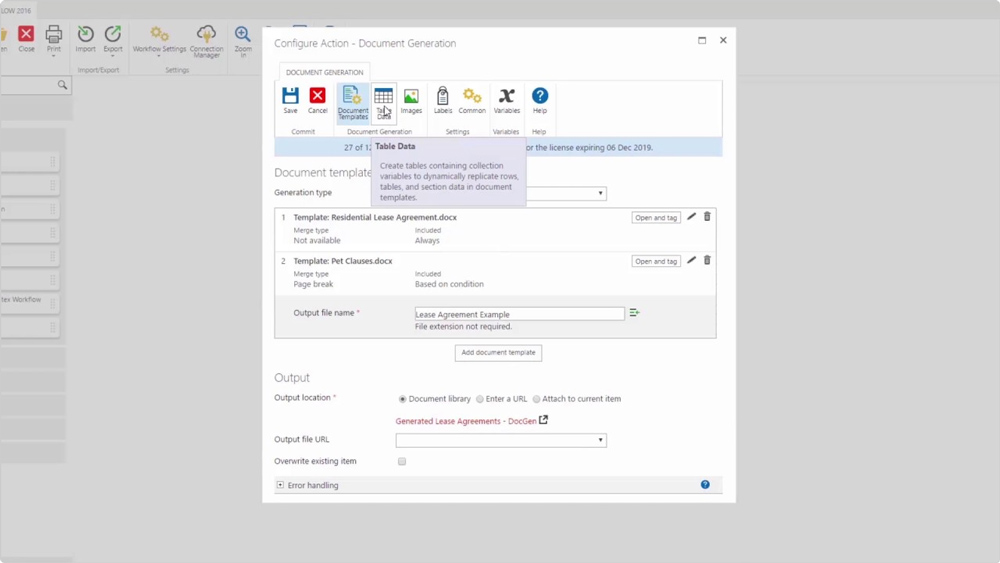This screenshot has height=563, width=1000.
Task: Switch to the Document Generation tab
Action: pos(324,72)
